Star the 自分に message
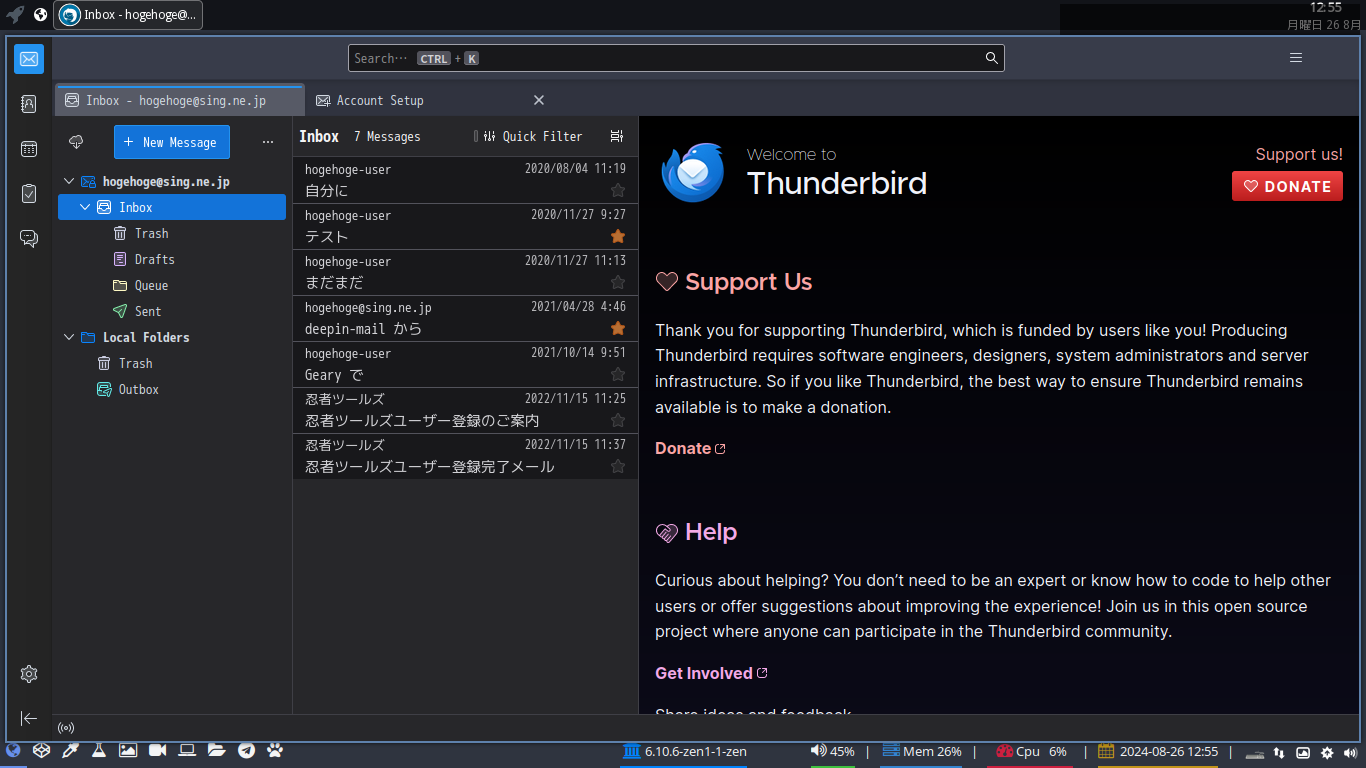Image resolution: width=1366 pixels, height=768 pixels. click(618, 190)
